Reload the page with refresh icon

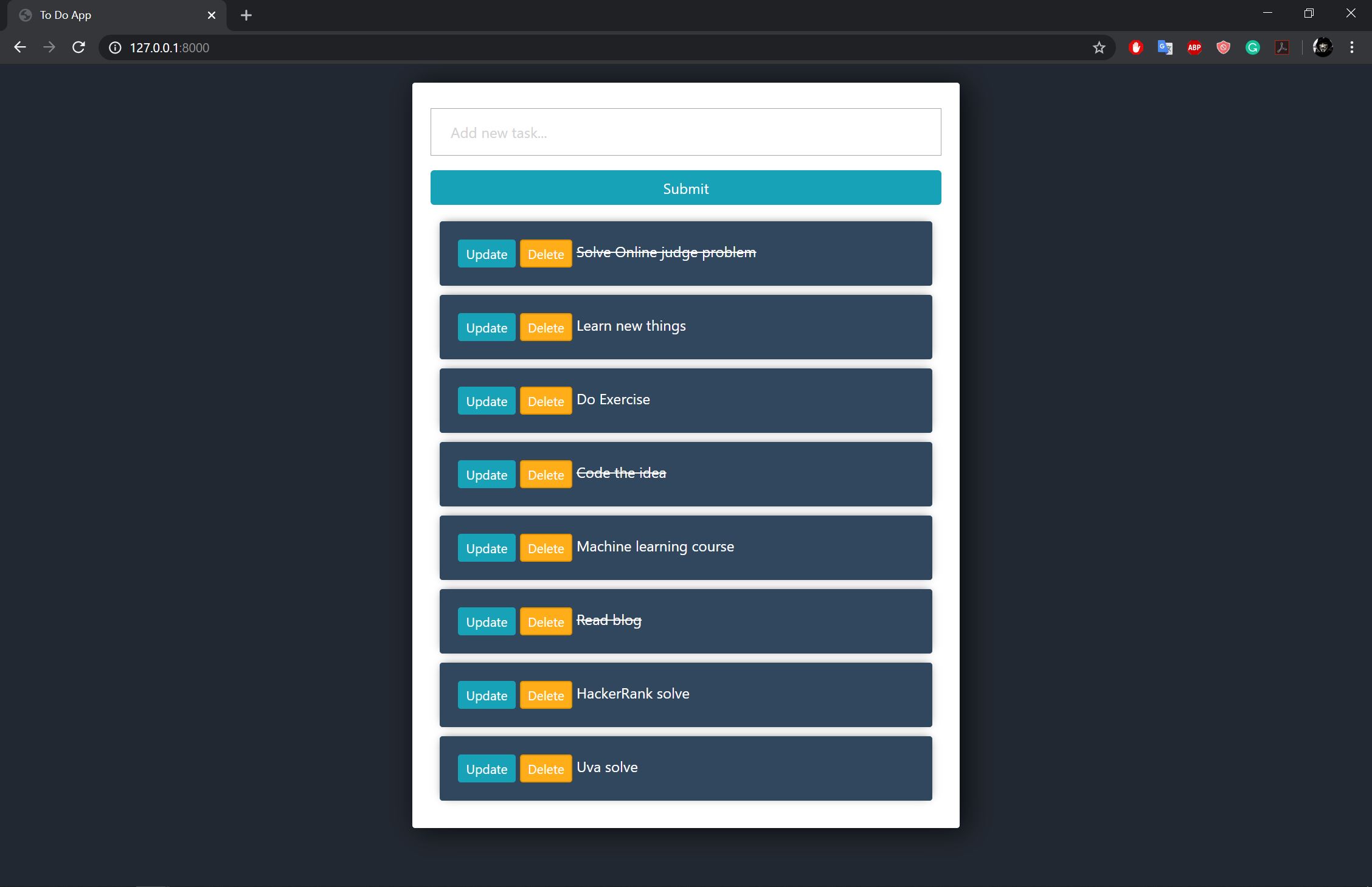(78, 47)
